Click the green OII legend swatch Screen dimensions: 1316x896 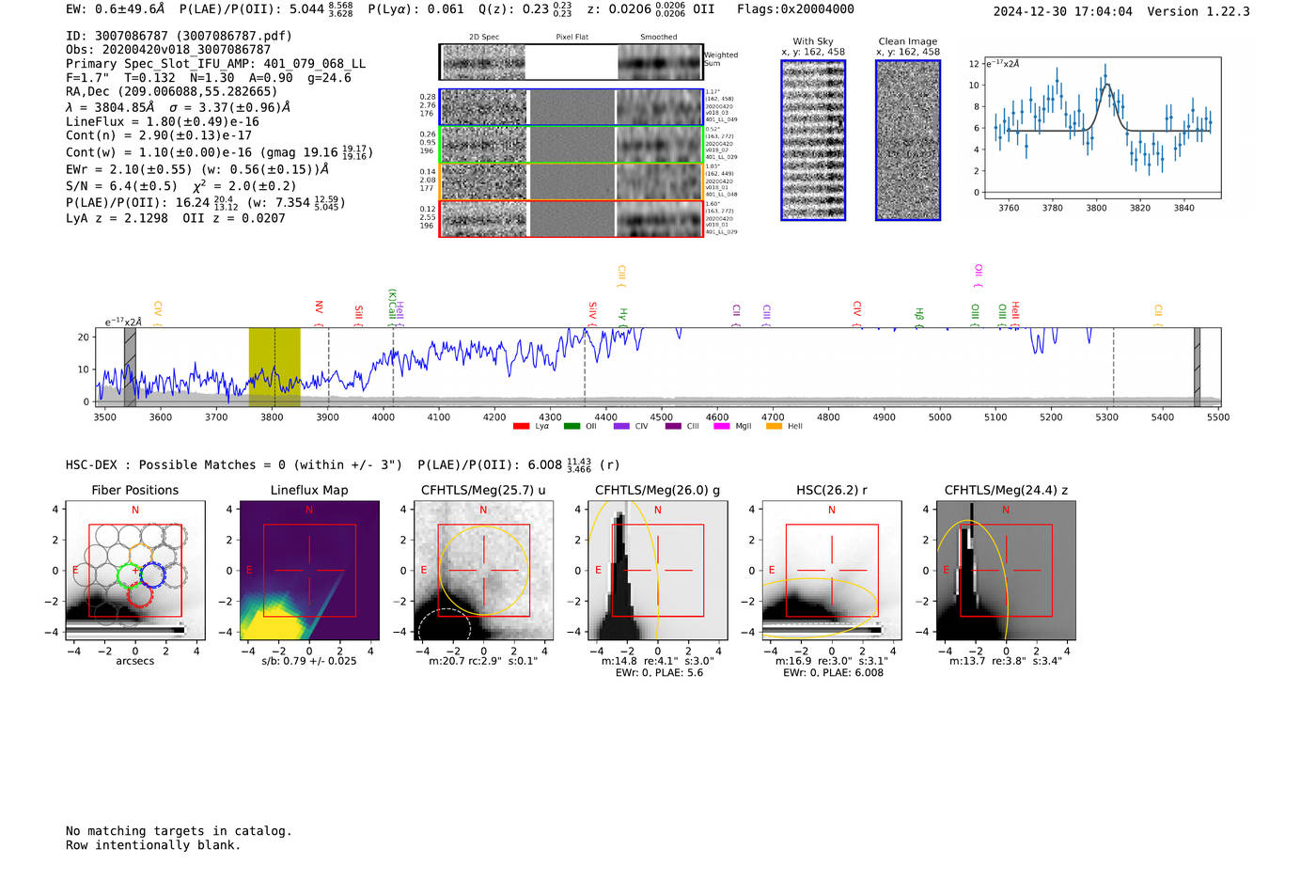click(572, 427)
